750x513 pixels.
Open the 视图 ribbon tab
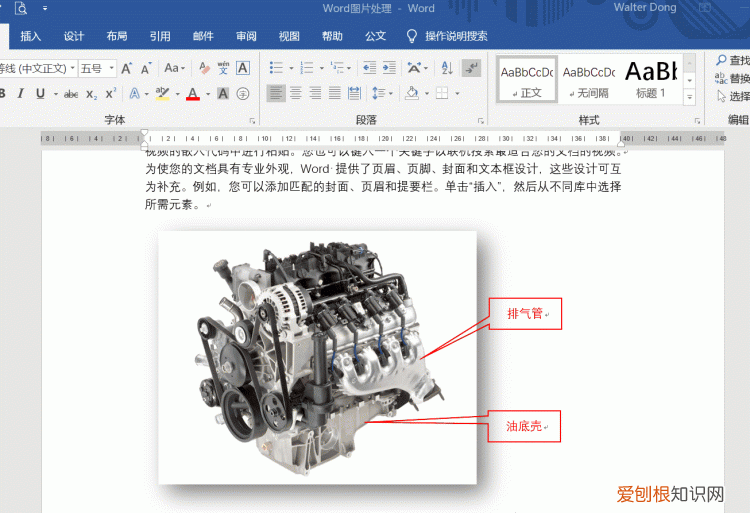[x=289, y=36]
